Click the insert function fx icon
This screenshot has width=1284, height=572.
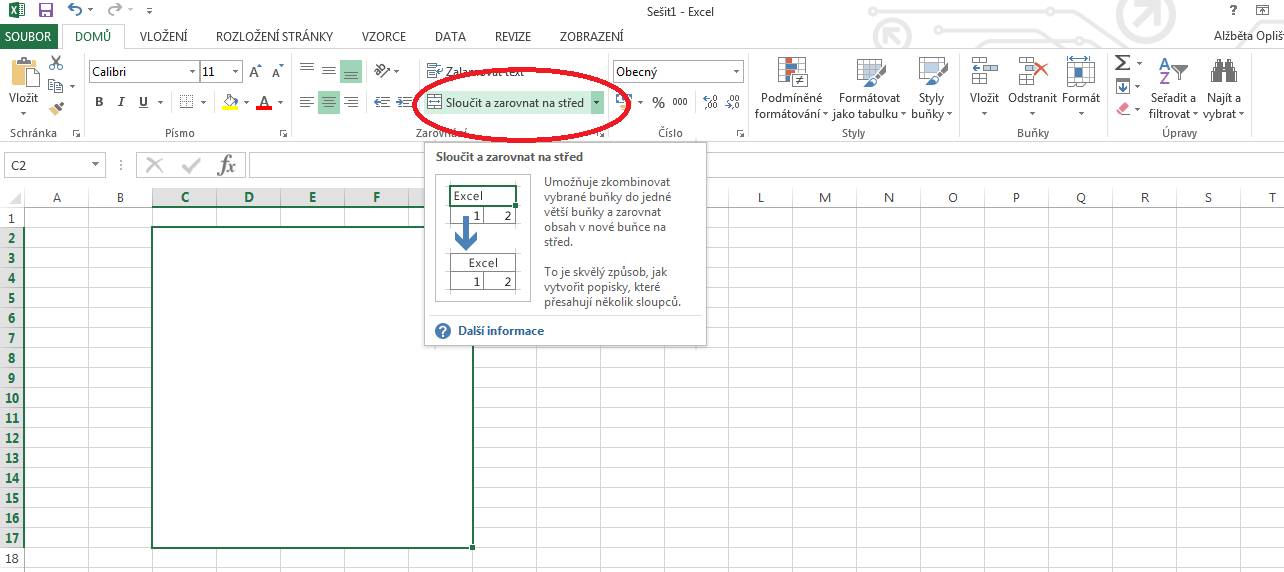coord(227,165)
